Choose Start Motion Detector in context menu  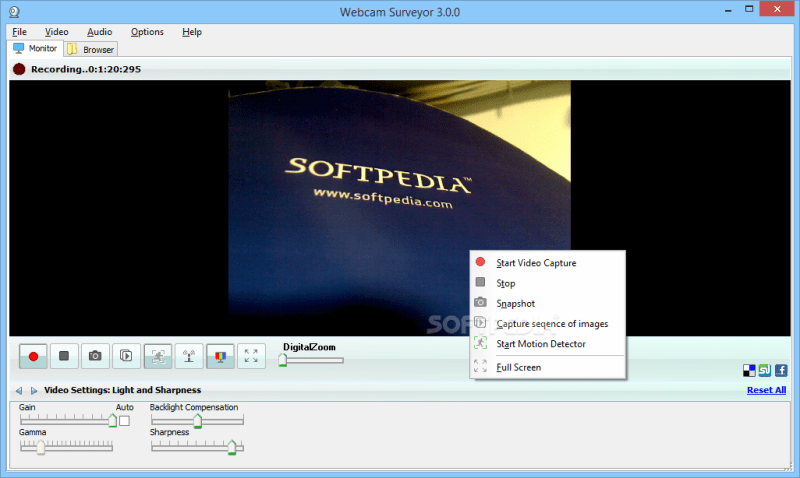click(547, 344)
